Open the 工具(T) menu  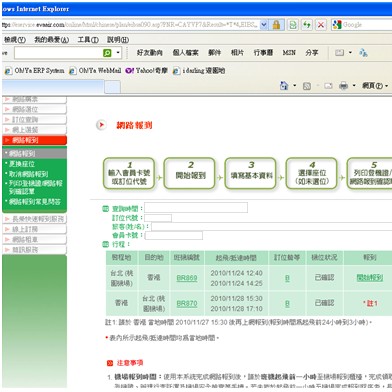click(88, 40)
